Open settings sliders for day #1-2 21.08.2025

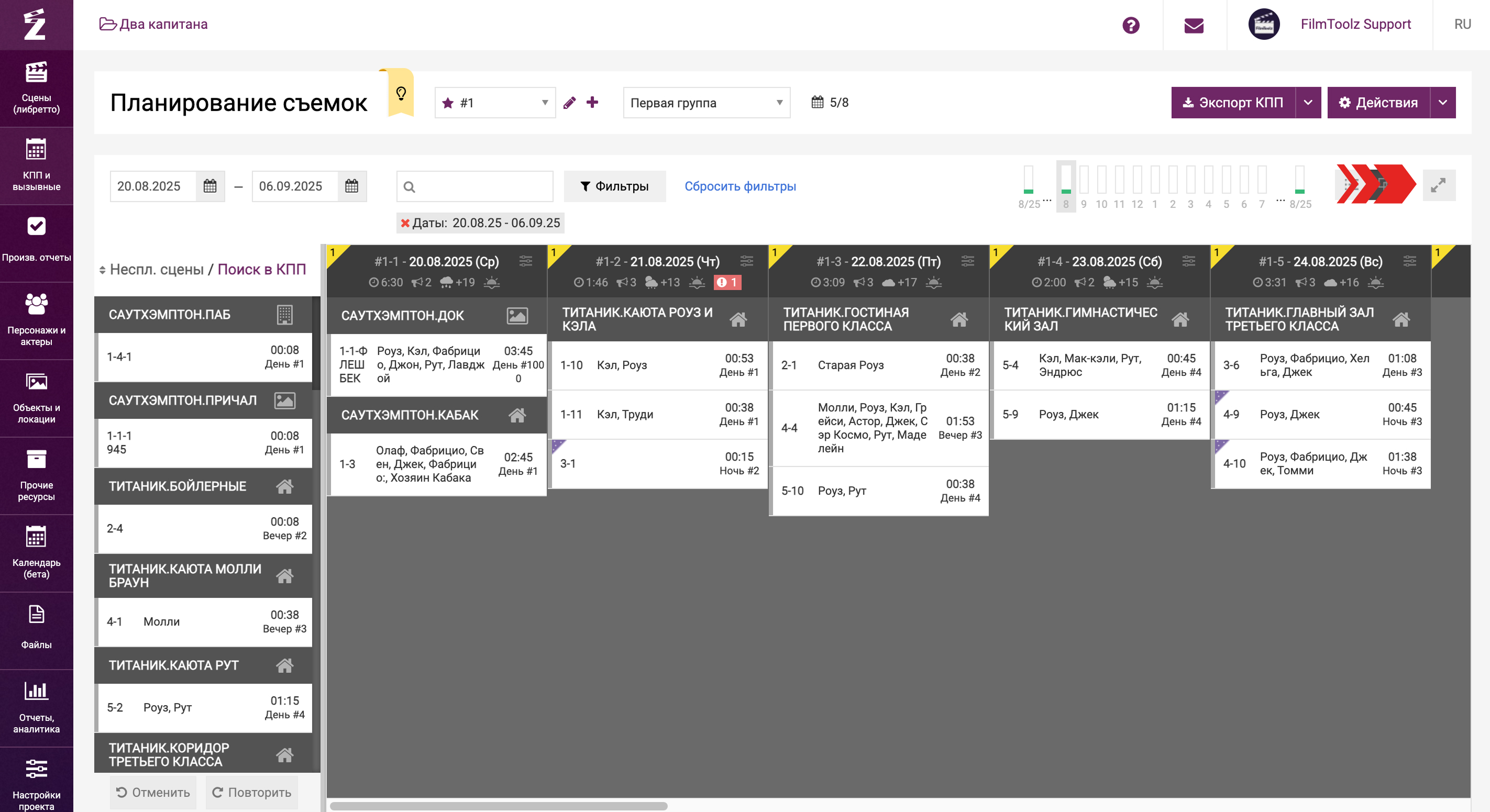pyautogui.click(x=746, y=261)
